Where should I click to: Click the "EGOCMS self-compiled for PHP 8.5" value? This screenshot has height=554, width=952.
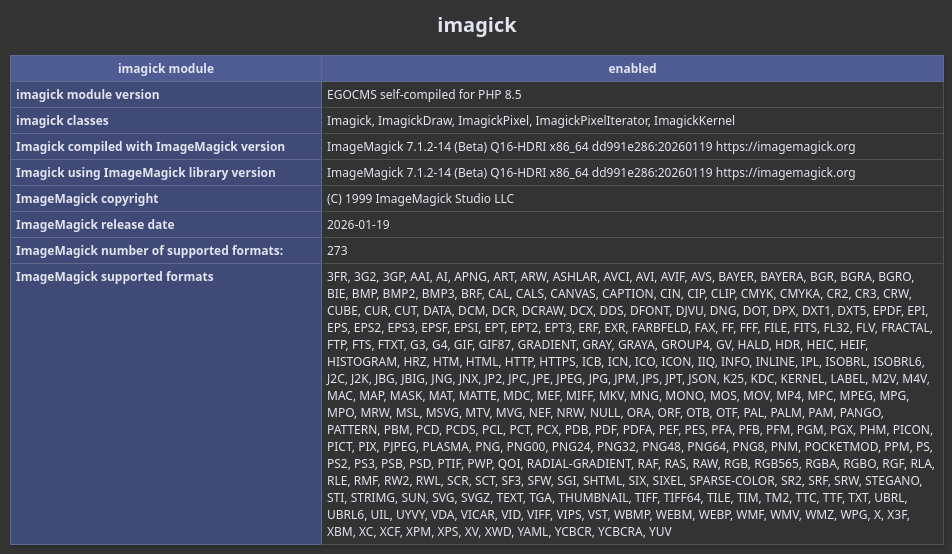tap(424, 95)
